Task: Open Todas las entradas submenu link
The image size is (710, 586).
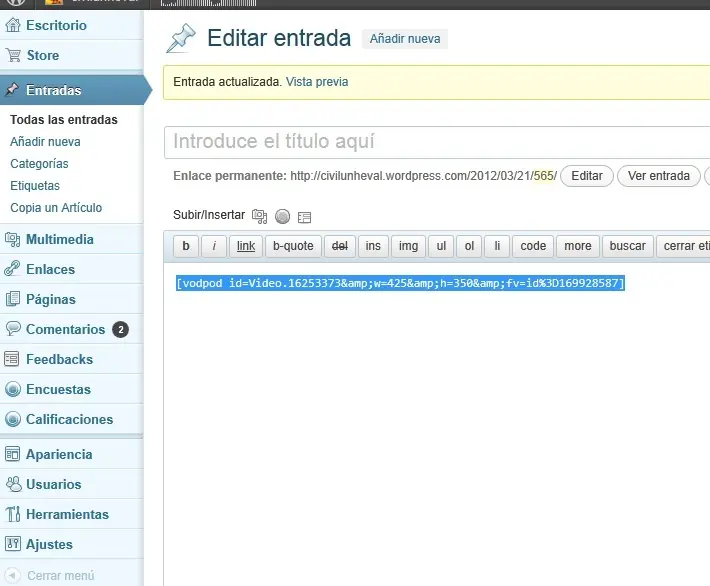Action: click(64, 120)
